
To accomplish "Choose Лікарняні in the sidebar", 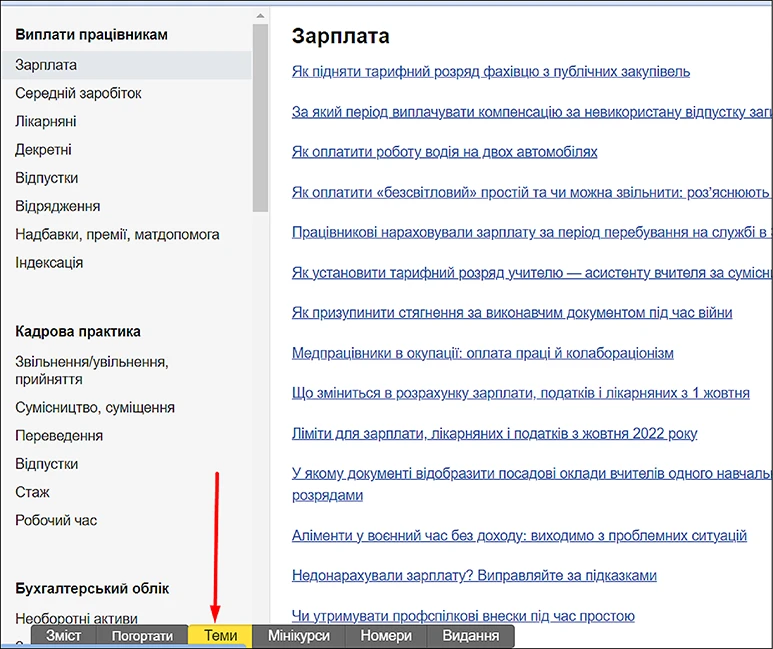I will point(46,121).
